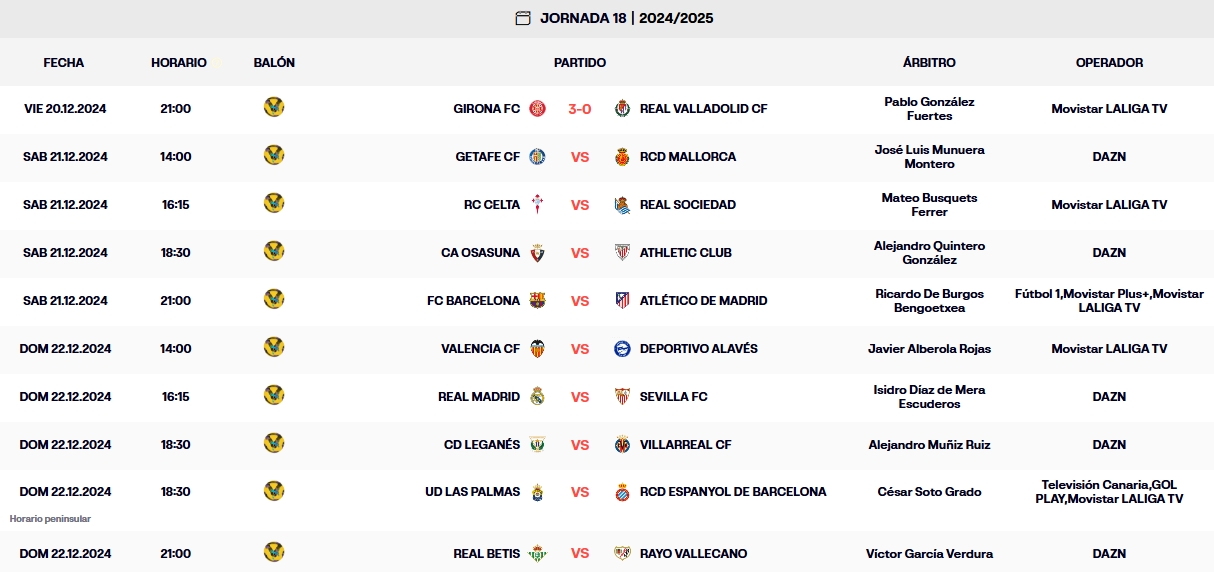This screenshot has height=572, width=1214.
Task: Click the GETAFE CF team name
Action: pyautogui.click(x=486, y=156)
